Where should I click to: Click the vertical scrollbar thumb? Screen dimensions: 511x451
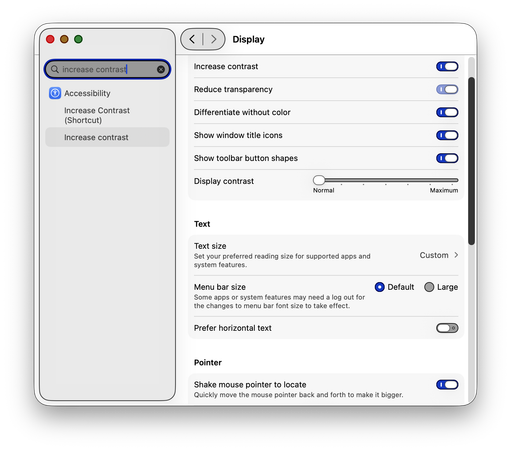click(x=471, y=161)
